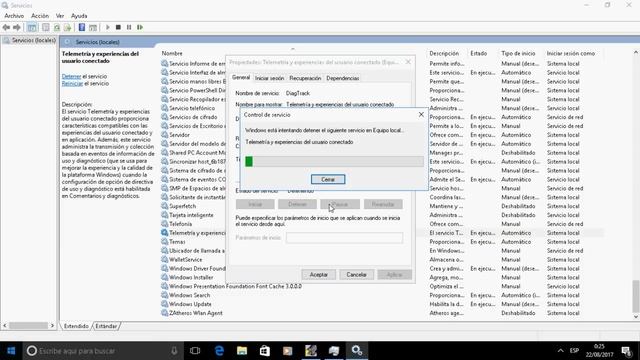Start service using toolbar play icon
This screenshot has height=360, width=640.
point(108,27)
